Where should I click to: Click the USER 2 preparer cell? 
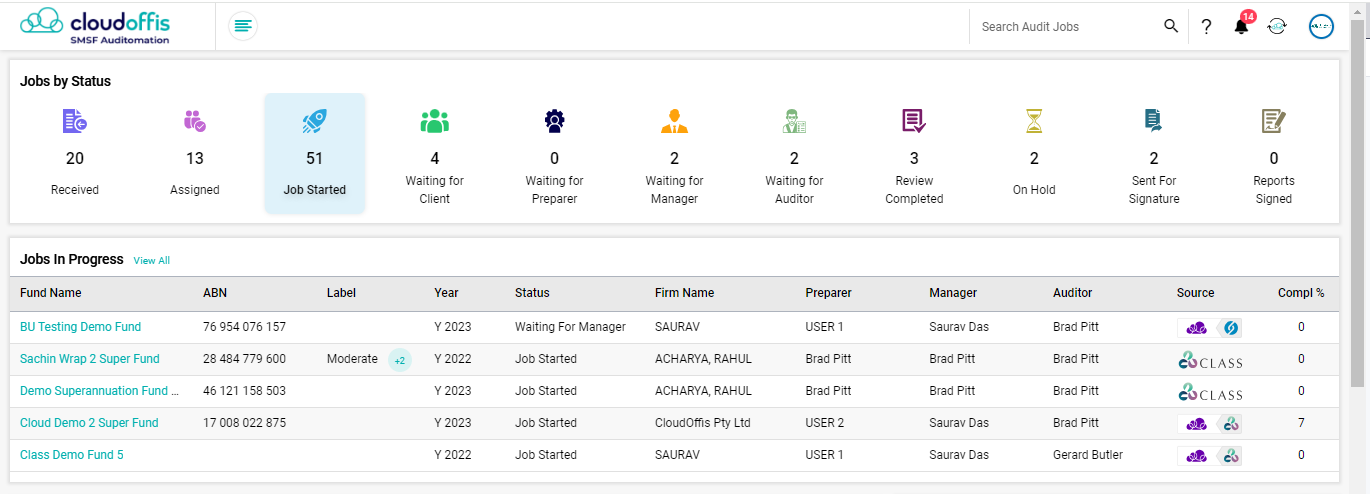tap(825, 423)
